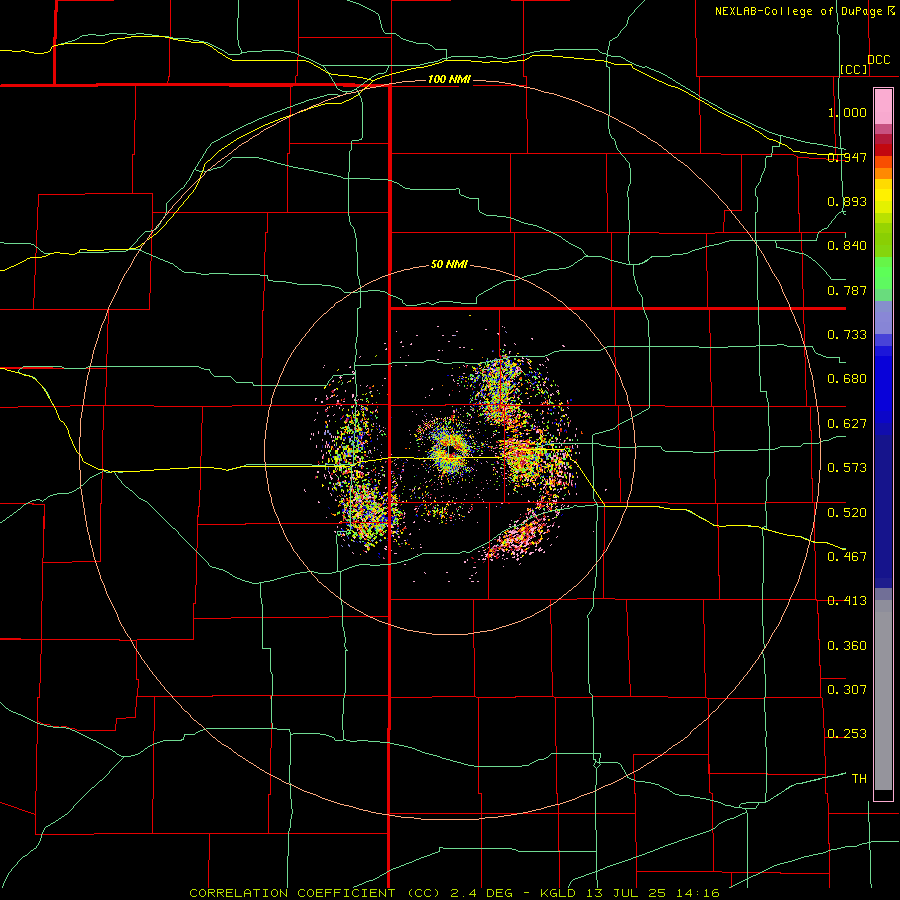Click the "100 NMI" range ring label
This screenshot has height=900, width=900.
tap(449, 79)
